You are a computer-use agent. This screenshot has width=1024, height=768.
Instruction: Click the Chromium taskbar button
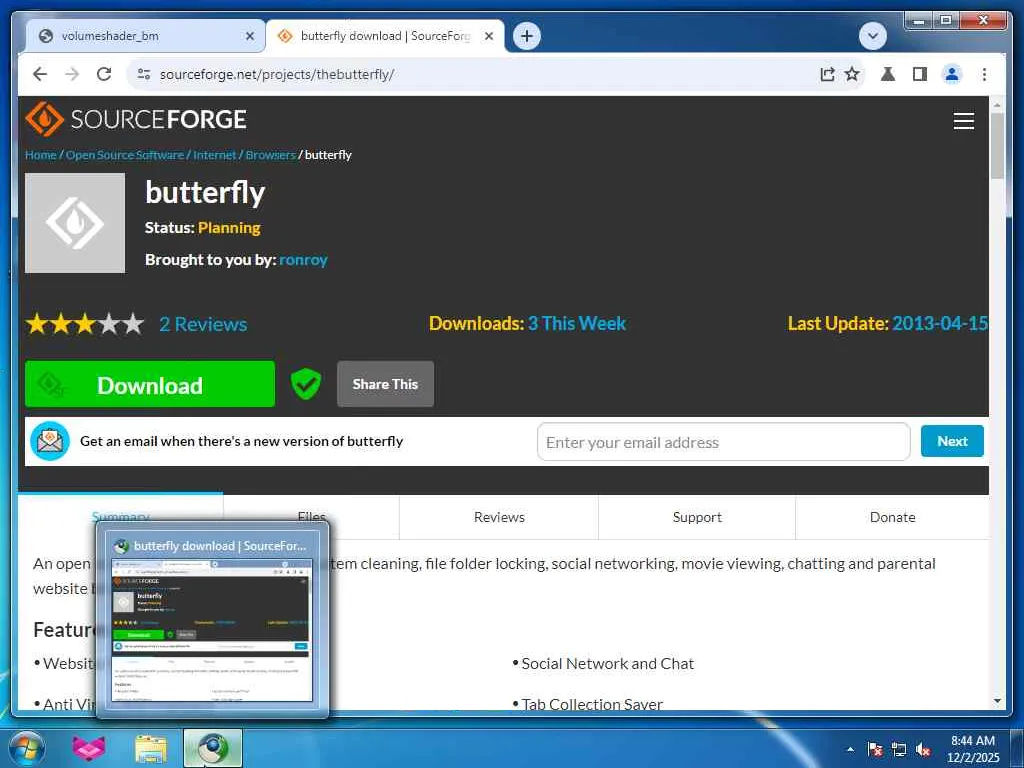pos(213,748)
